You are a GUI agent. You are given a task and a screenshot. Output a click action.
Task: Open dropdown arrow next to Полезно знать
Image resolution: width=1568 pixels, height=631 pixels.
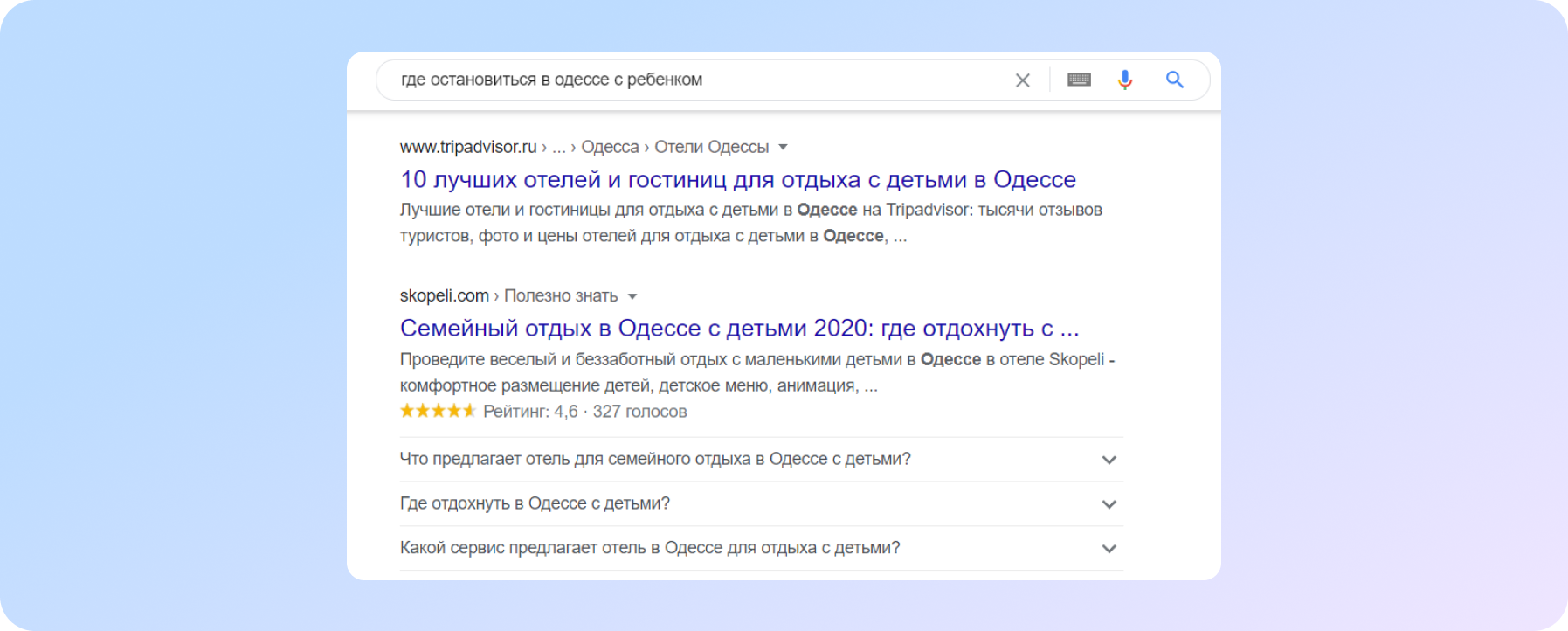coord(632,296)
